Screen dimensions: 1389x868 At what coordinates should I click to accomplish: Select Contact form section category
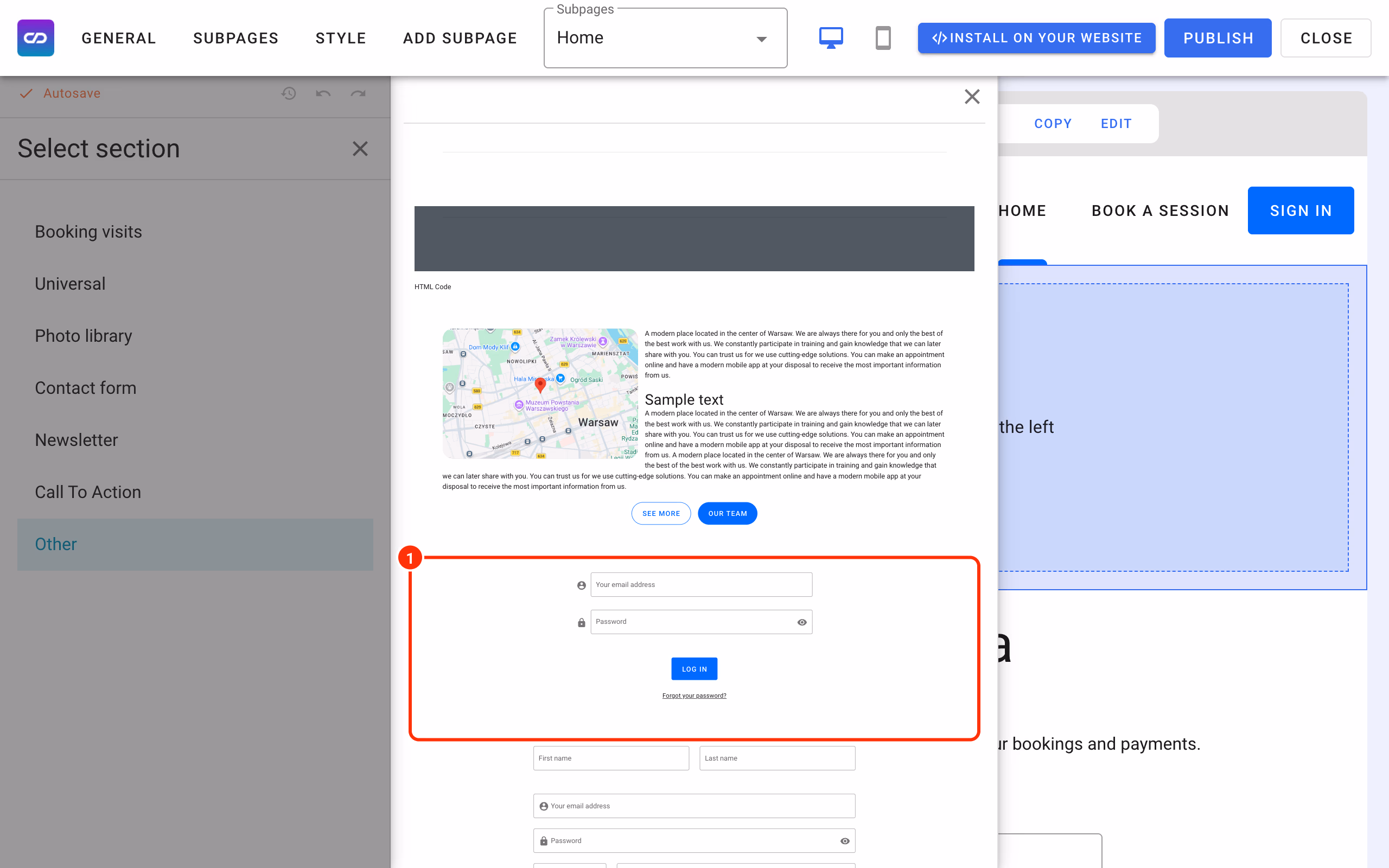(195, 388)
